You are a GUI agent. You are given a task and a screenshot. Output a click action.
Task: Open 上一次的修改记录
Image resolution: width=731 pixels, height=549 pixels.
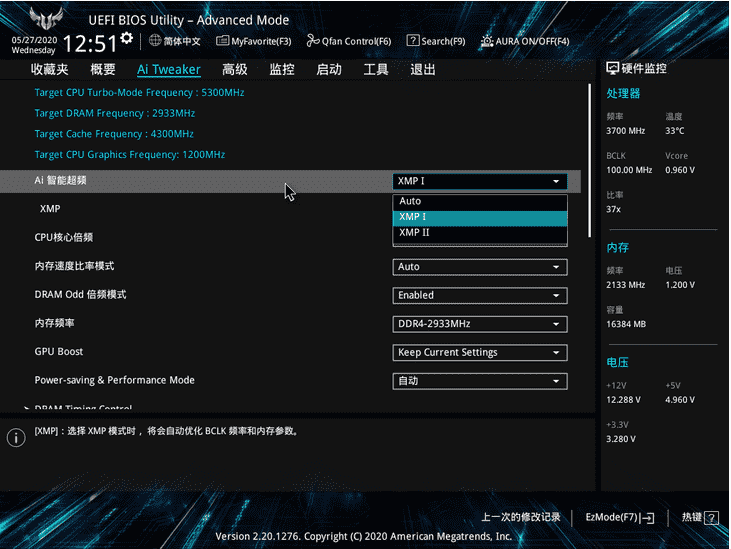(x=520, y=517)
